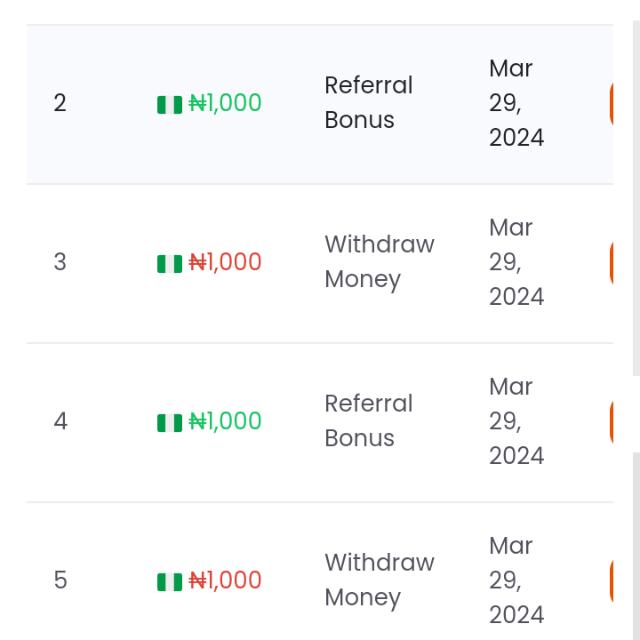Image resolution: width=640 pixels, height=640 pixels.
Task: Click the Nigerian flag icon in row 5
Action: [169, 582]
